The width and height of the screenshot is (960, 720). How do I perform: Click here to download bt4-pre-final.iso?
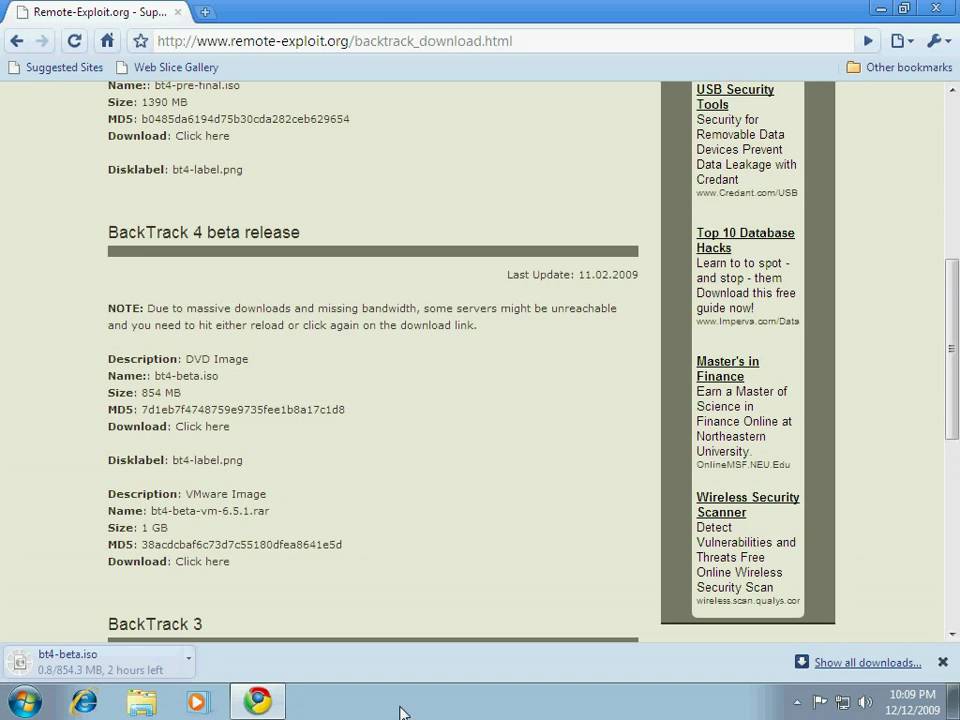pyautogui.click(x=202, y=136)
